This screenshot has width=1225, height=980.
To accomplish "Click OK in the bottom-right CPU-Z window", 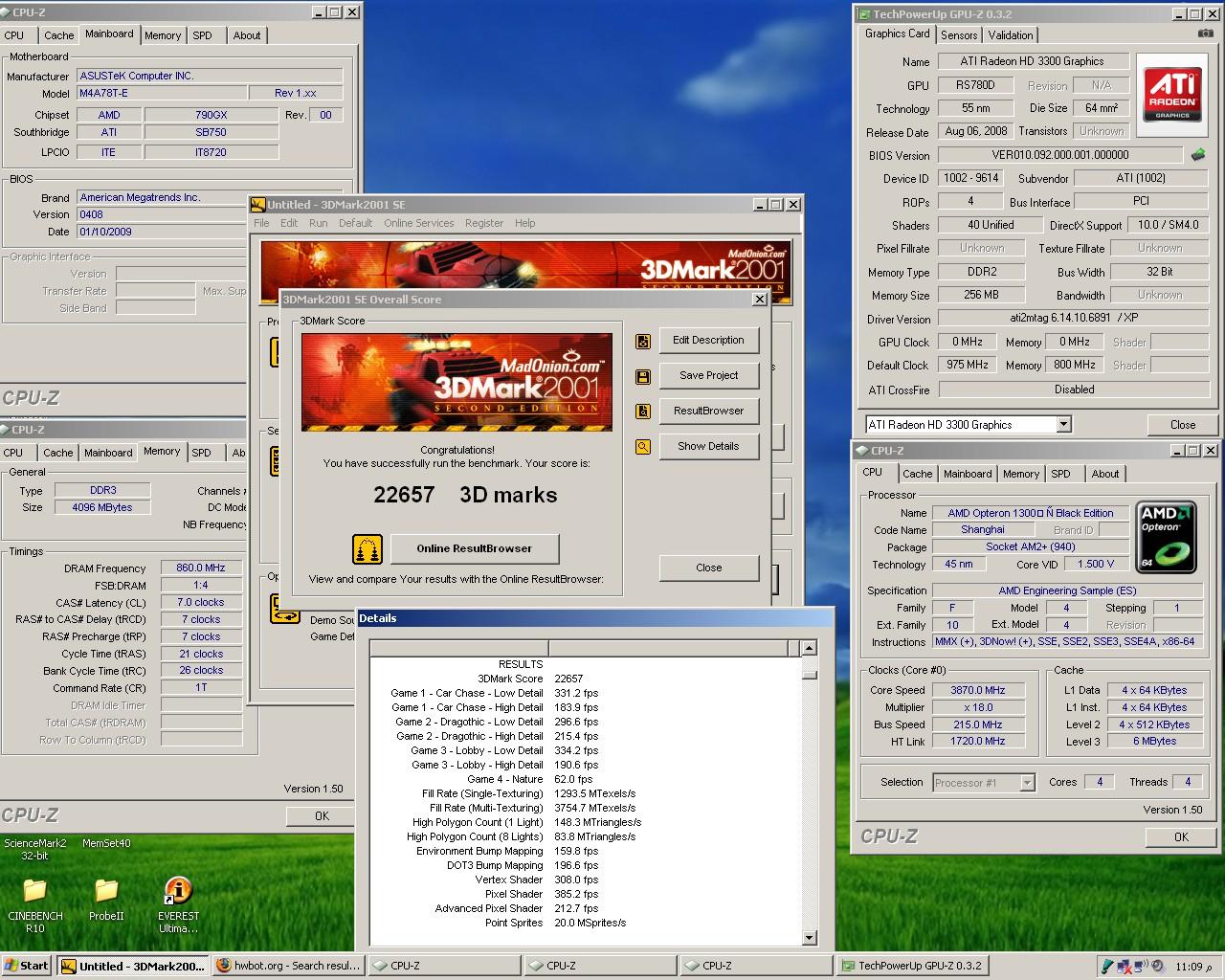I will [1181, 836].
